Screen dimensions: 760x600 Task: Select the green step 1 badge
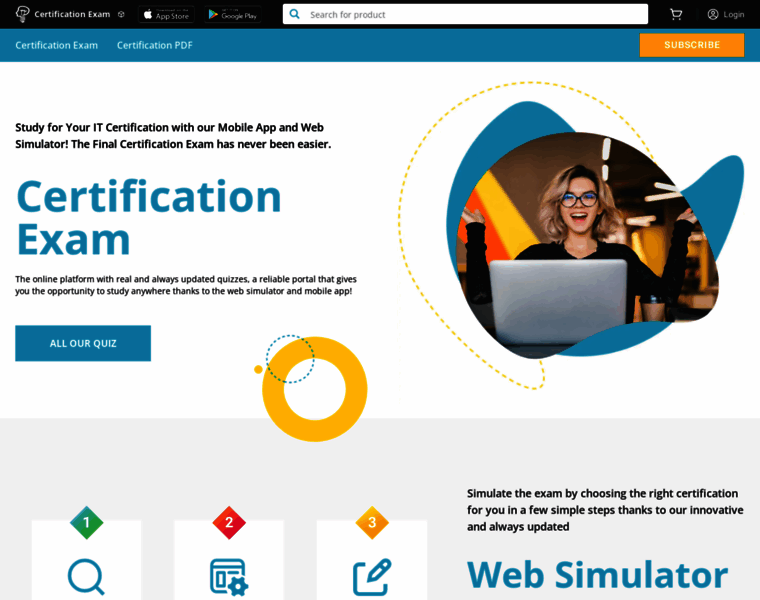(86, 522)
